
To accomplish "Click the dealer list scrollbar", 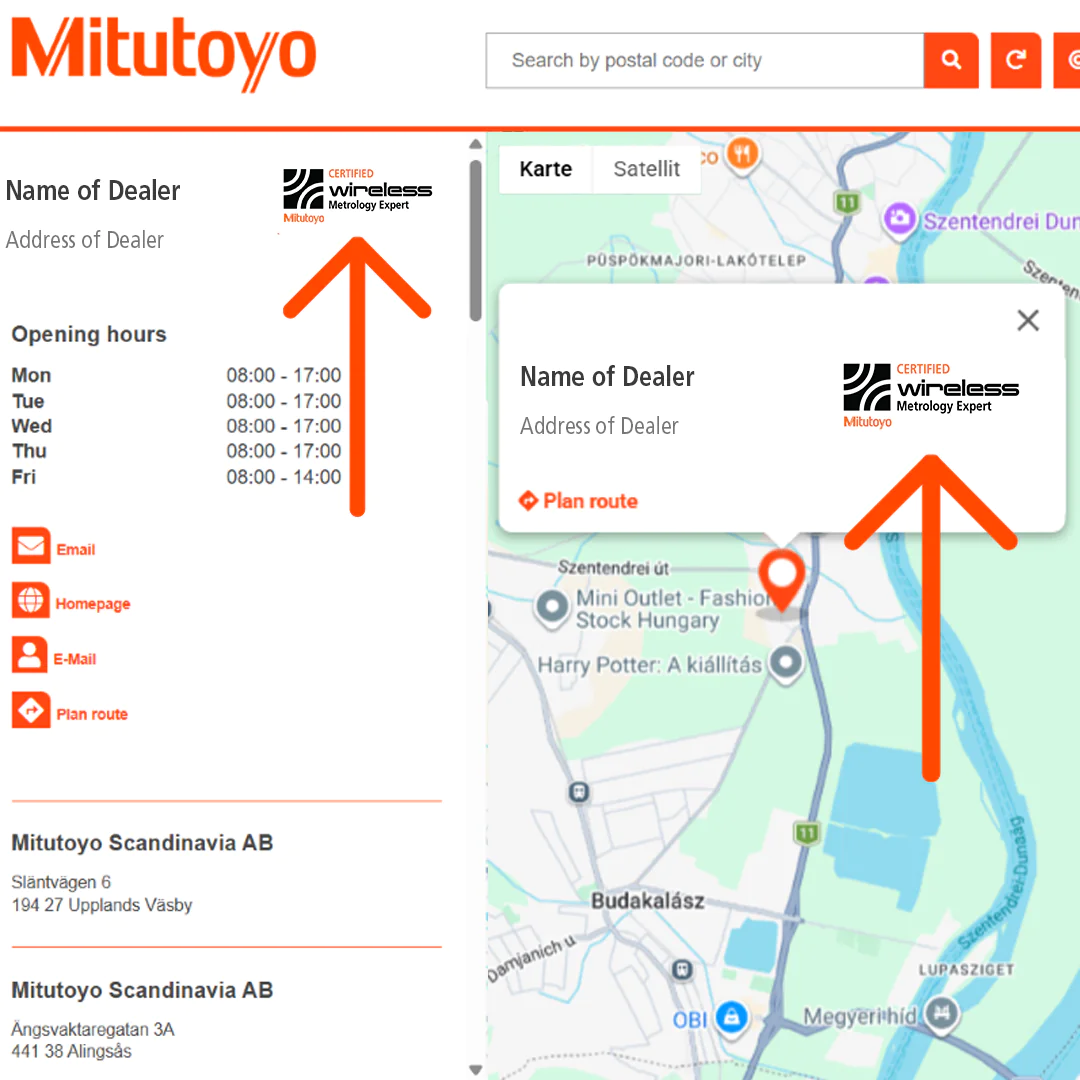I will [x=476, y=240].
